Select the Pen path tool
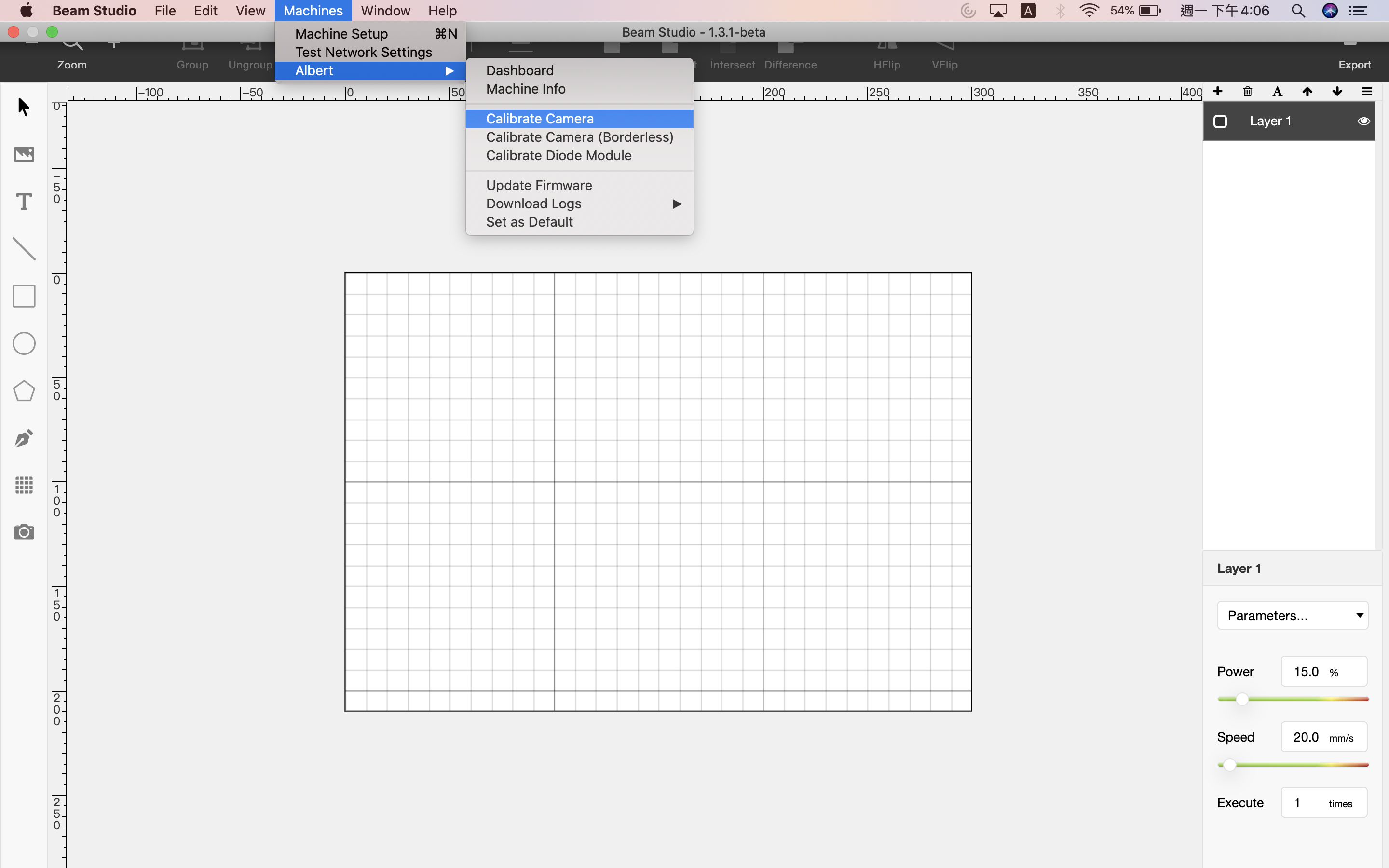The width and height of the screenshot is (1389, 868). 24,438
